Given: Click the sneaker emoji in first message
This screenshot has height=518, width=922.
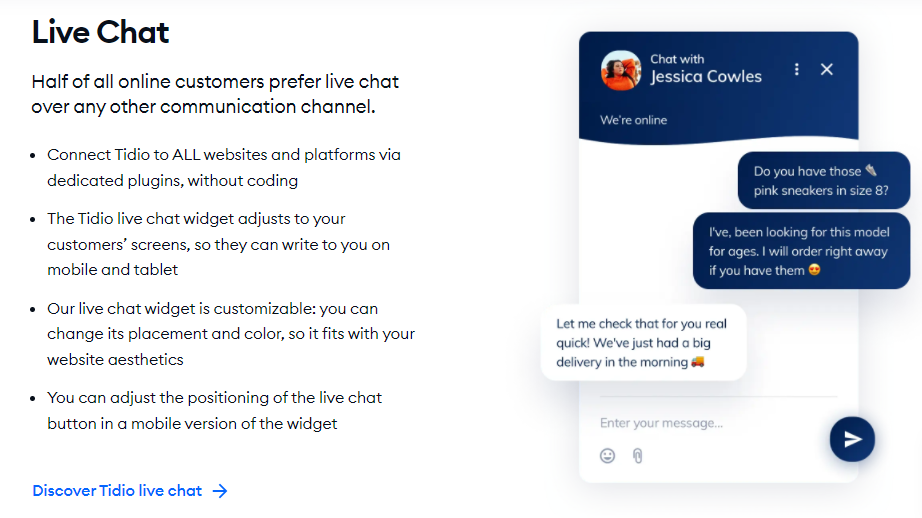Looking at the screenshot, I should pos(871,171).
